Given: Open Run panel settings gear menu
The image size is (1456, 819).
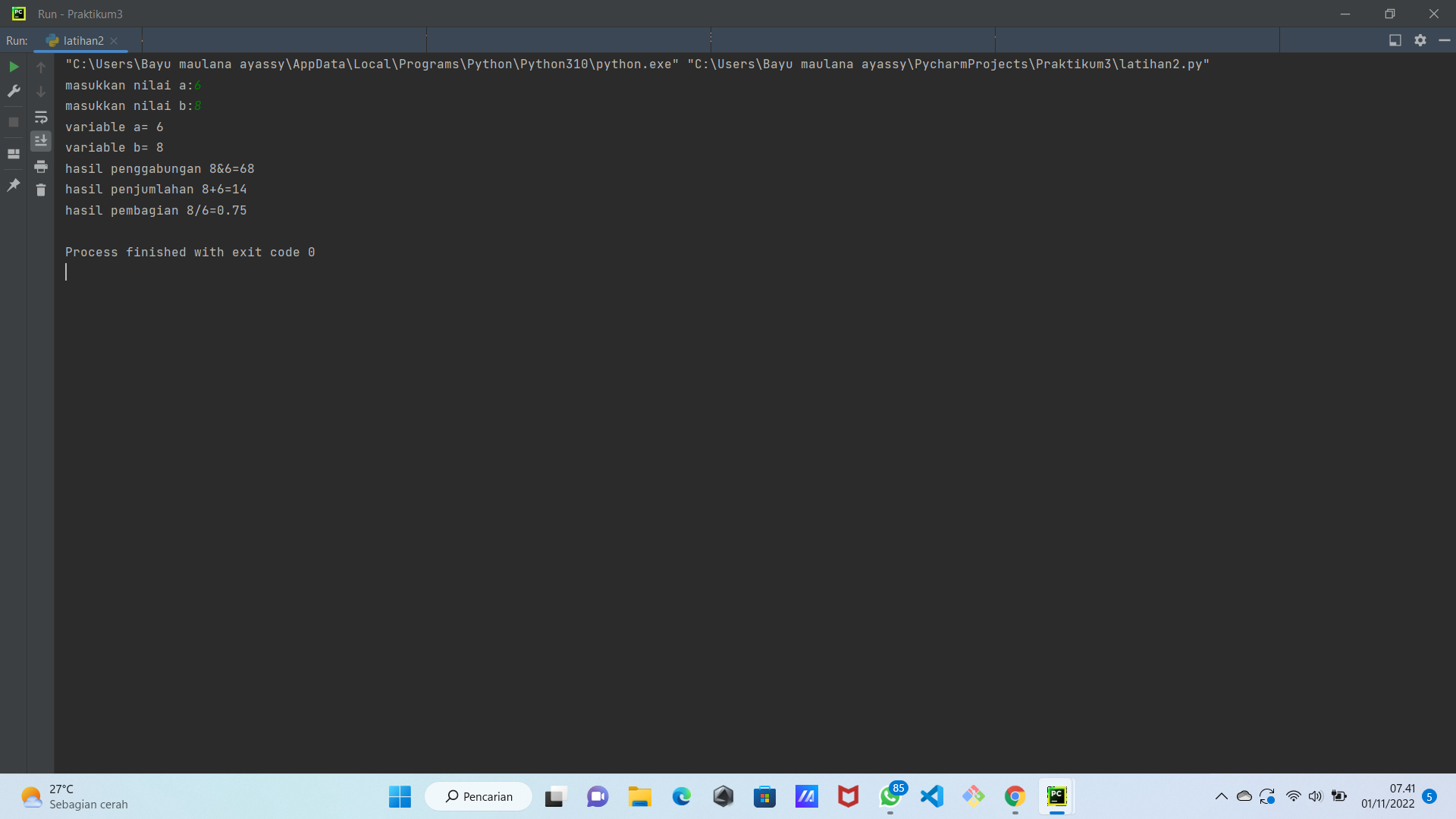Looking at the screenshot, I should tap(1420, 40).
